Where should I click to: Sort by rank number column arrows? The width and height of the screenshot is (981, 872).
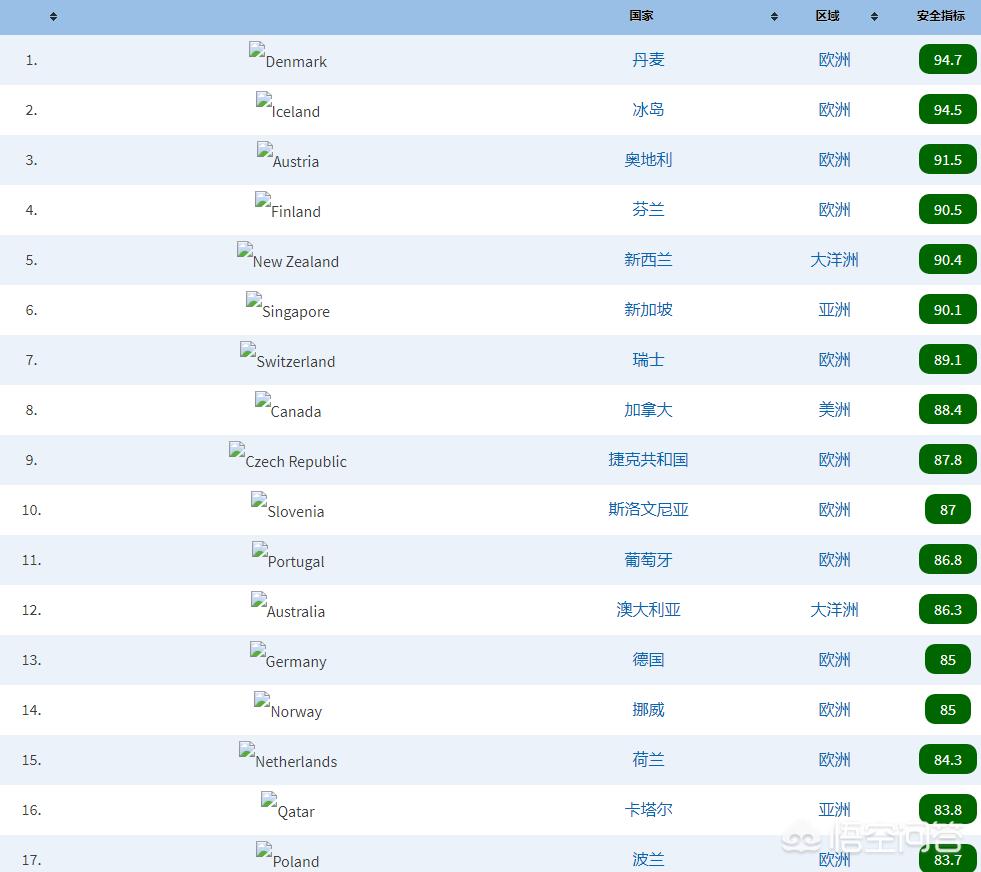[53, 17]
